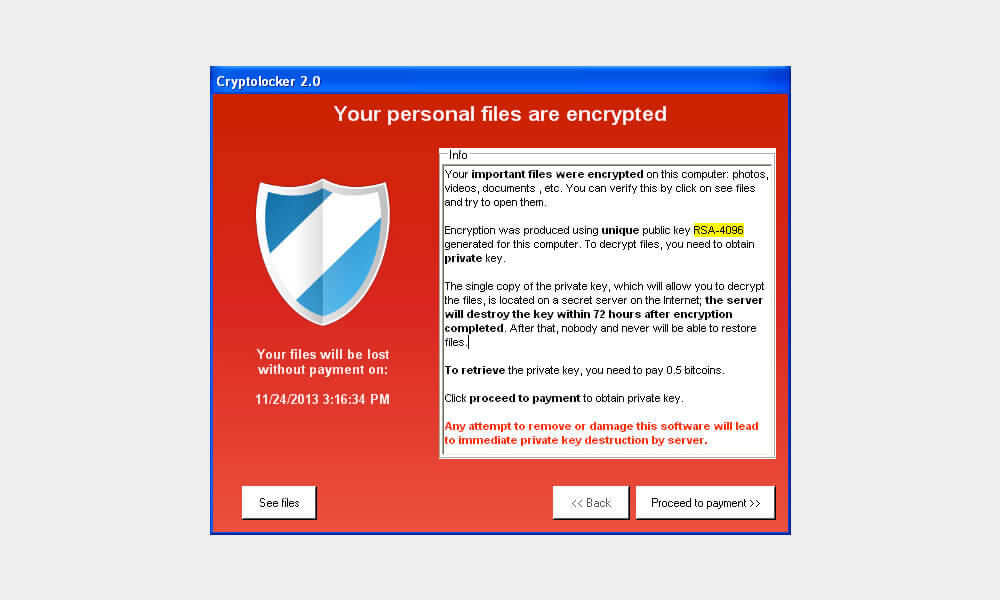
Task: Click the bold word 'unique' in the info text
Action: [620, 230]
